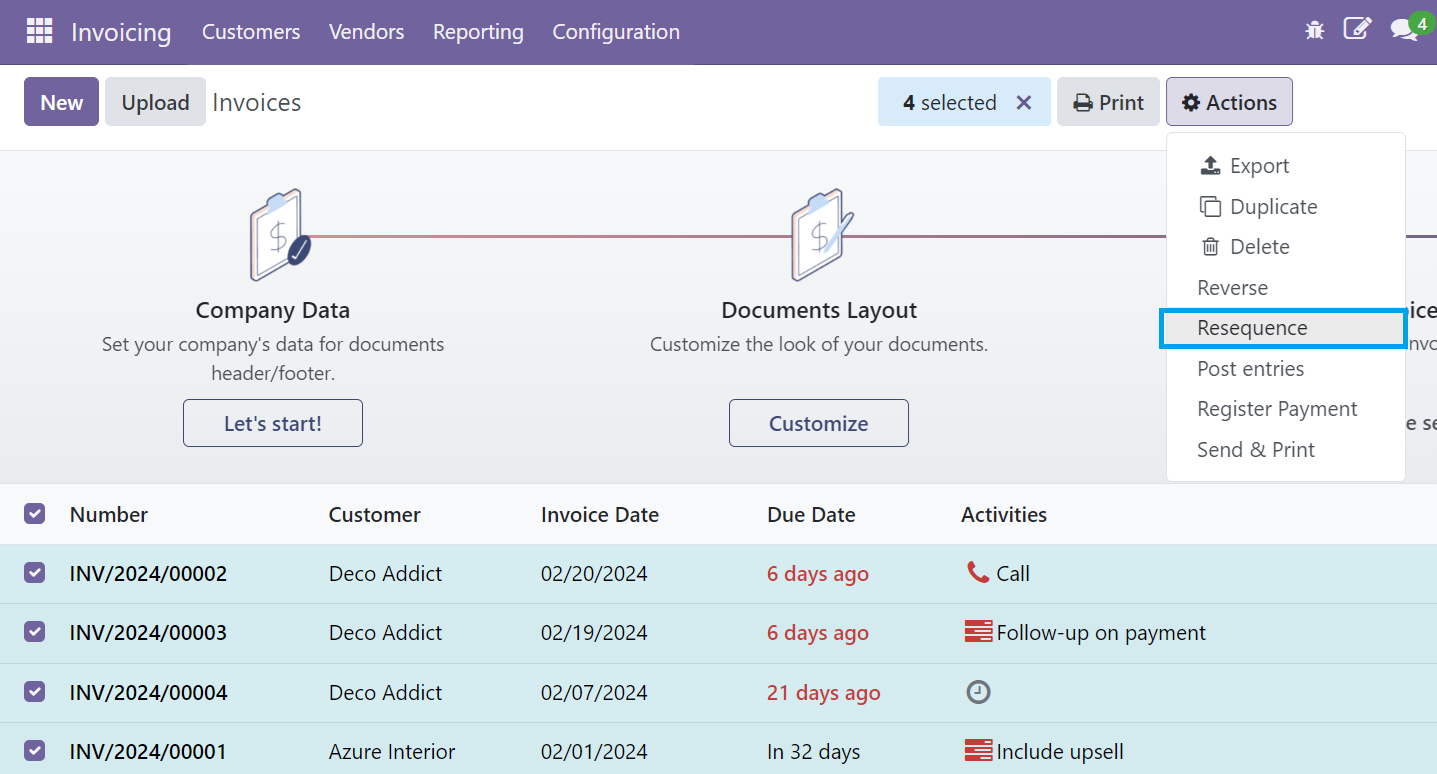Click the Upload button
This screenshot has height=774, width=1437.
155,102
